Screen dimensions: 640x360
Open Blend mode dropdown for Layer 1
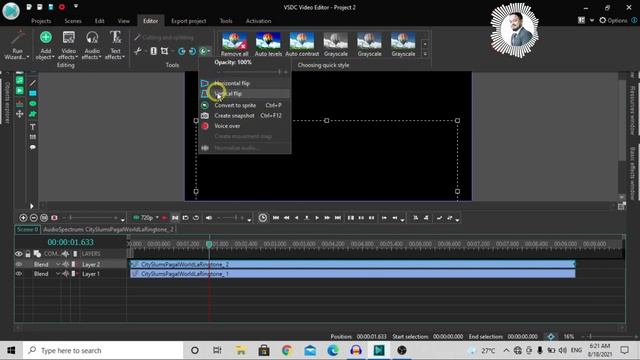tap(47, 274)
